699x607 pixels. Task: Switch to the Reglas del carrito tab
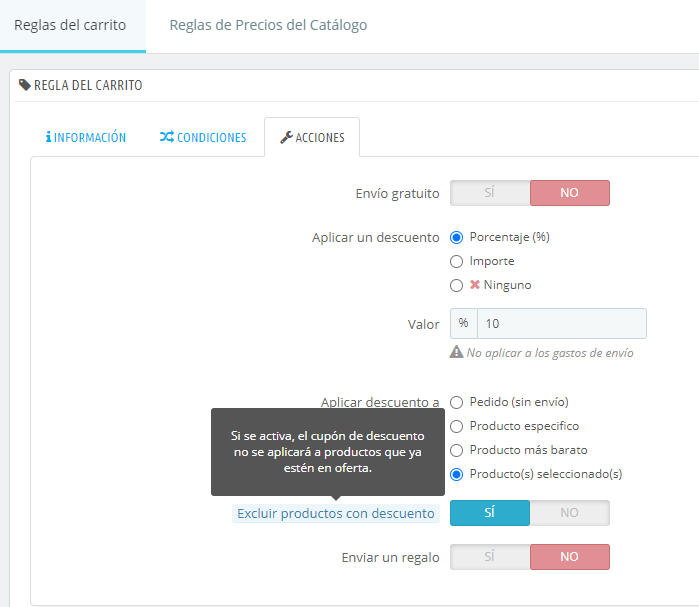point(70,25)
